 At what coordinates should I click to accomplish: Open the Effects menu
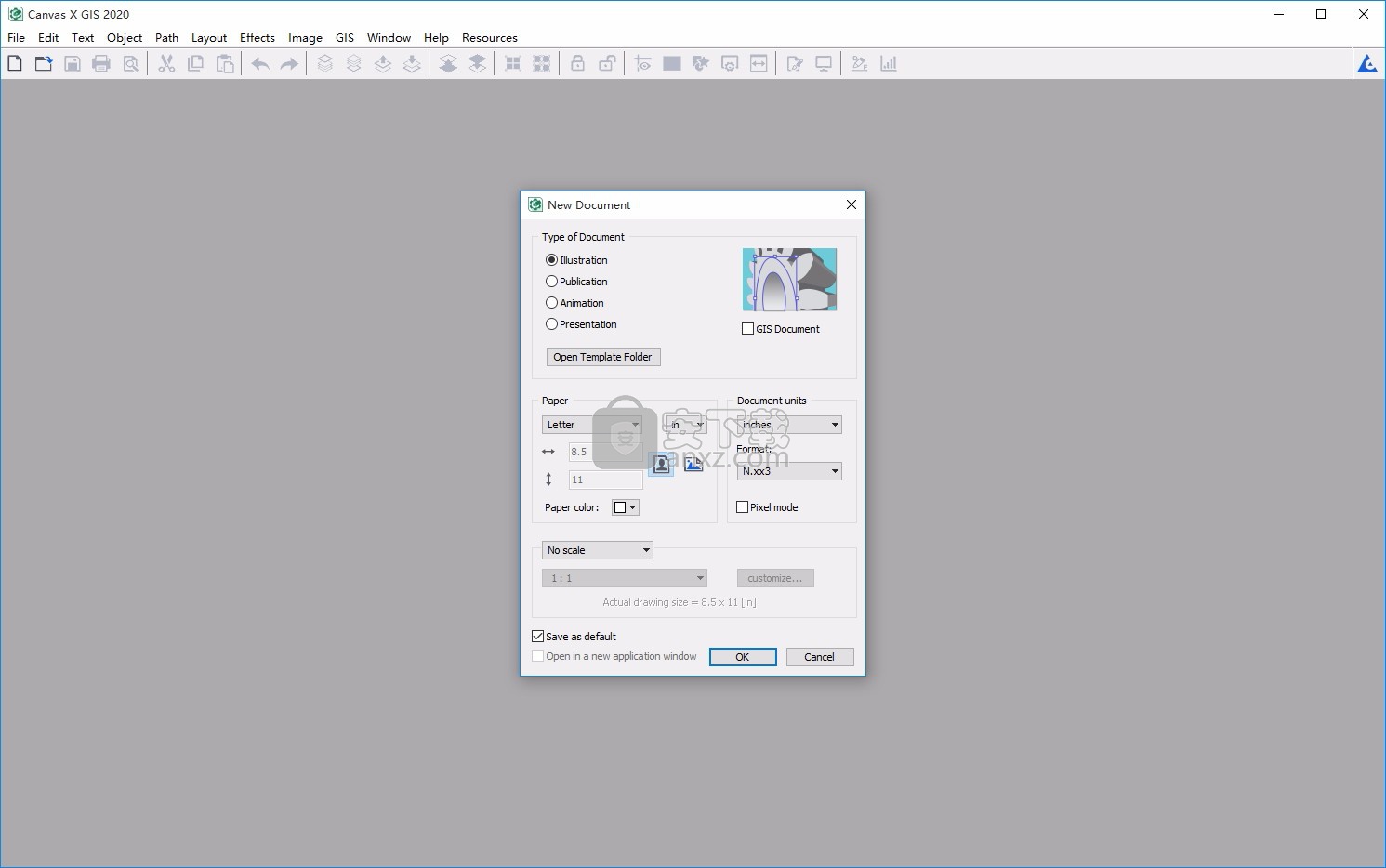(x=257, y=38)
